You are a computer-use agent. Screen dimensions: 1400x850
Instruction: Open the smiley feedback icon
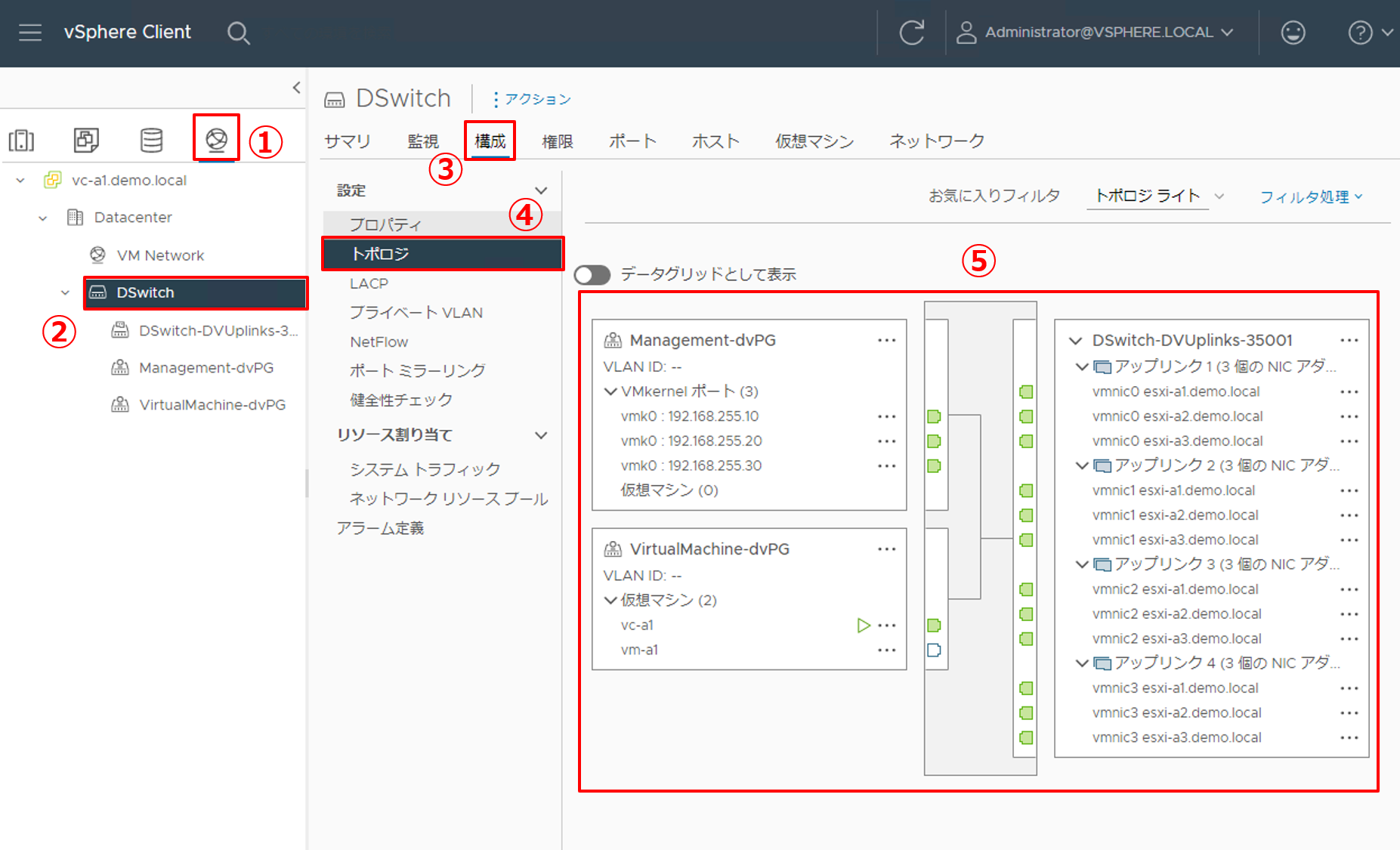point(1293,32)
